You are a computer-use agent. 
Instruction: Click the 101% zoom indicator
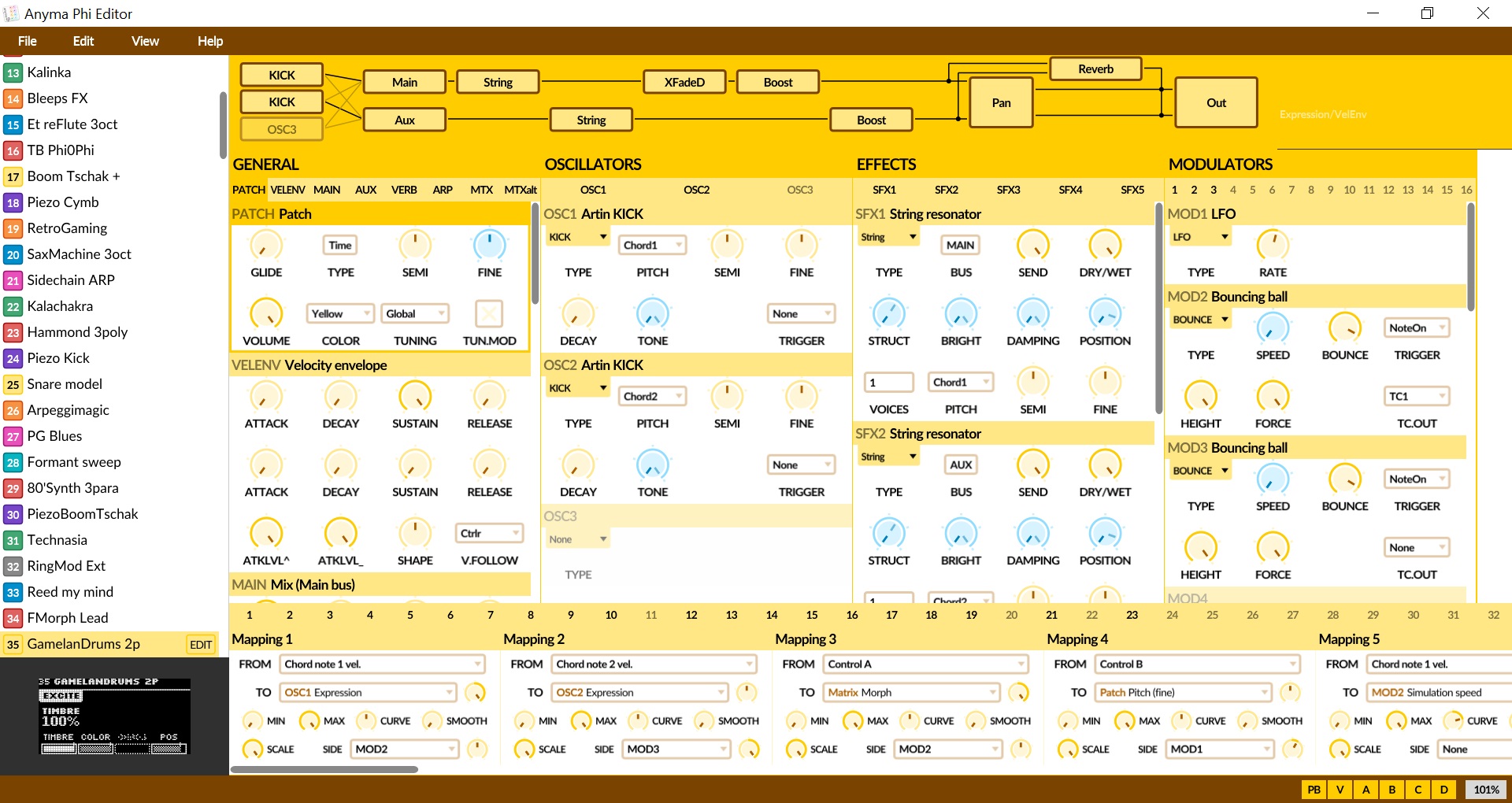pos(1486,790)
